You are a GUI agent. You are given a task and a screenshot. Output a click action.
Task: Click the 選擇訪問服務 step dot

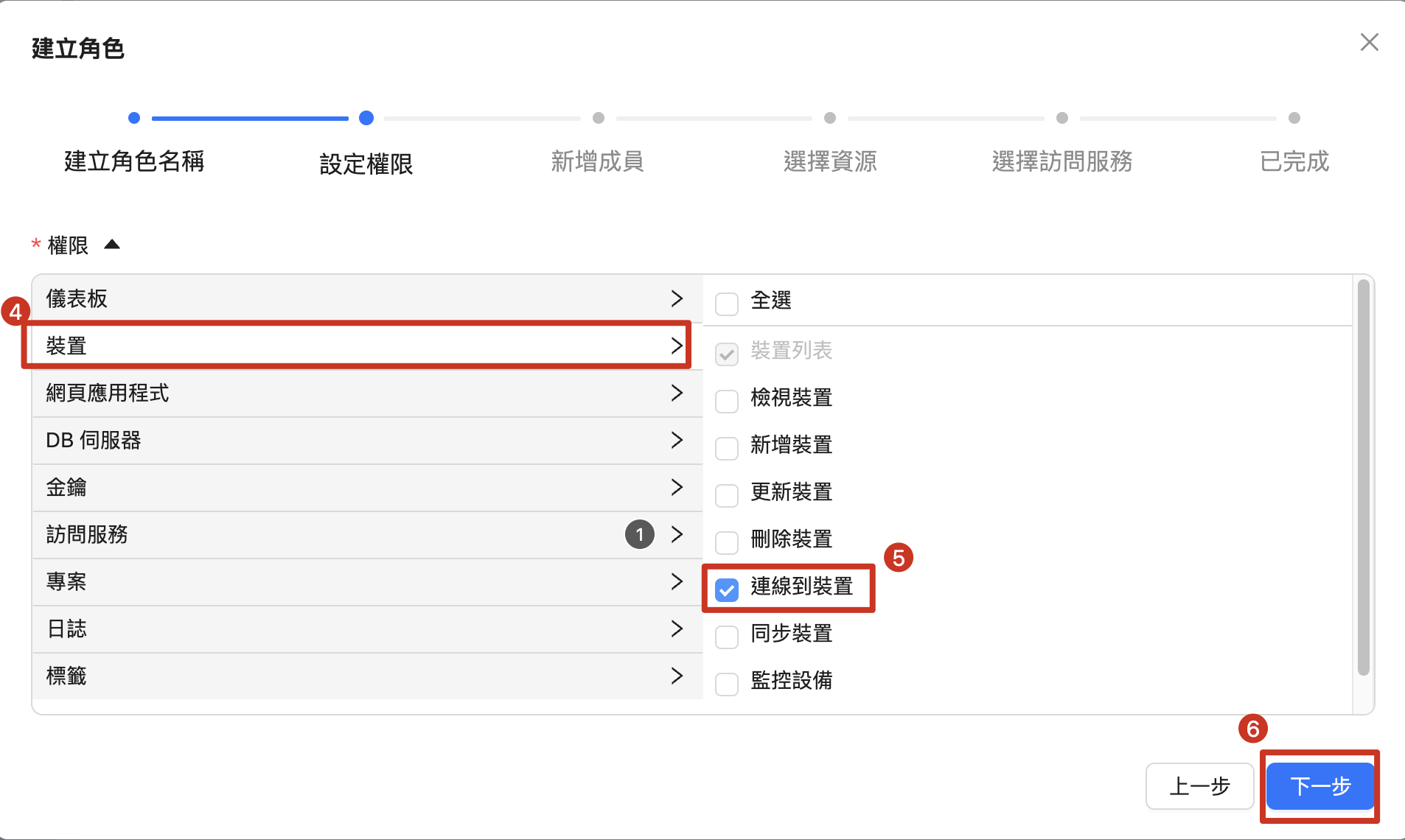point(1062,118)
